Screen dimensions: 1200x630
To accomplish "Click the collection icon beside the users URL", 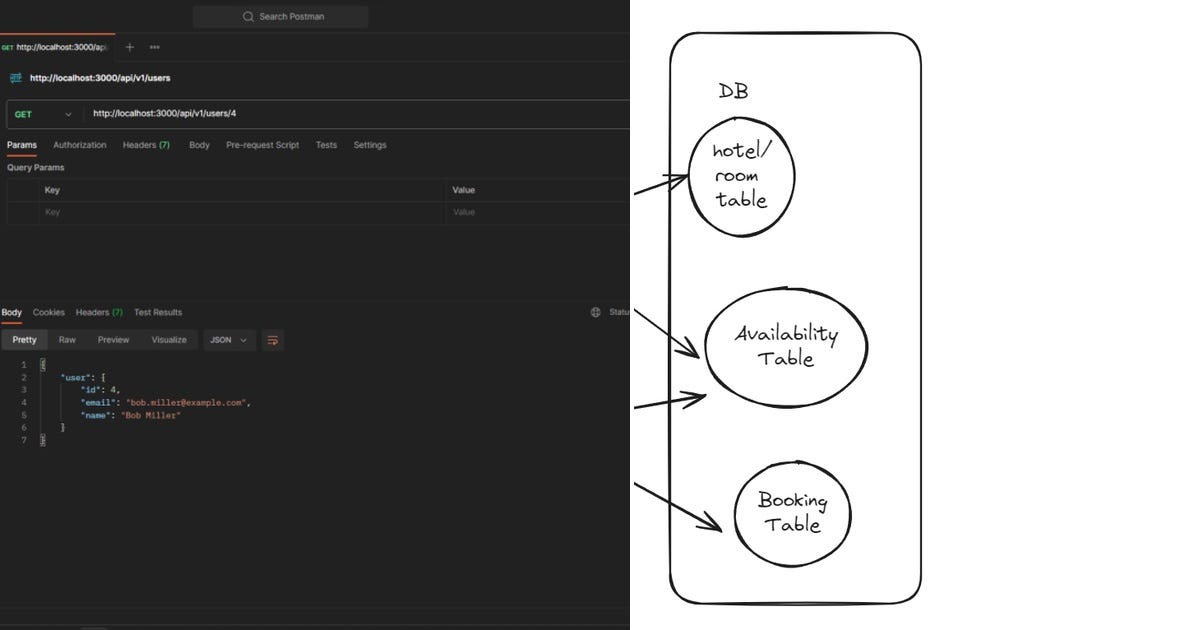I will pyautogui.click(x=14, y=77).
